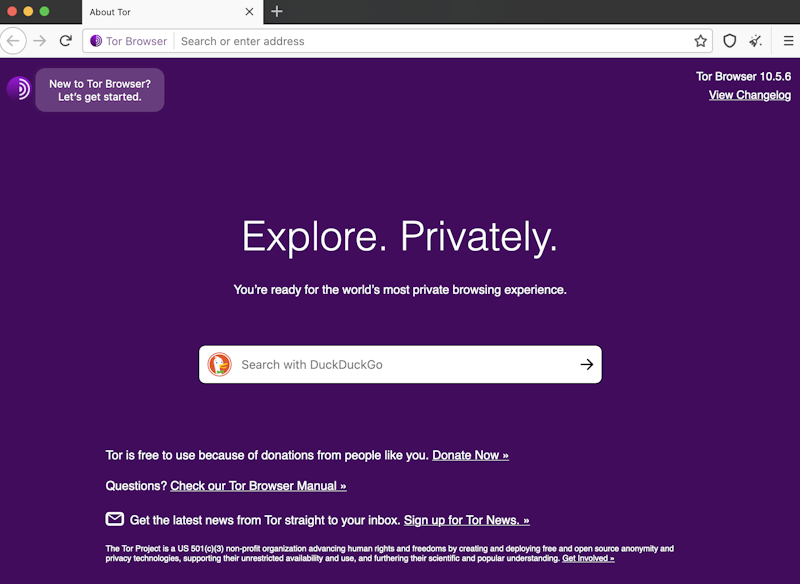Open a new tab with the plus button
The width and height of the screenshot is (800, 584).
click(x=277, y=12)
